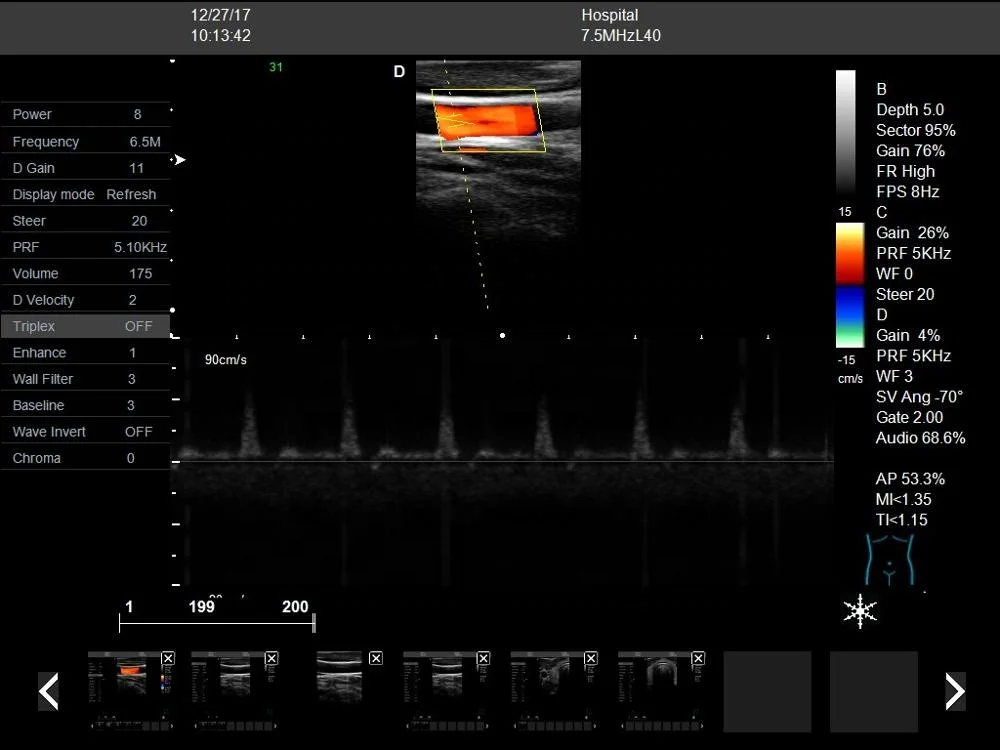Select the D Velocity parameter row
This screenshot has height=750, width=1000.
pyautogui.click(x=85, y=300)
